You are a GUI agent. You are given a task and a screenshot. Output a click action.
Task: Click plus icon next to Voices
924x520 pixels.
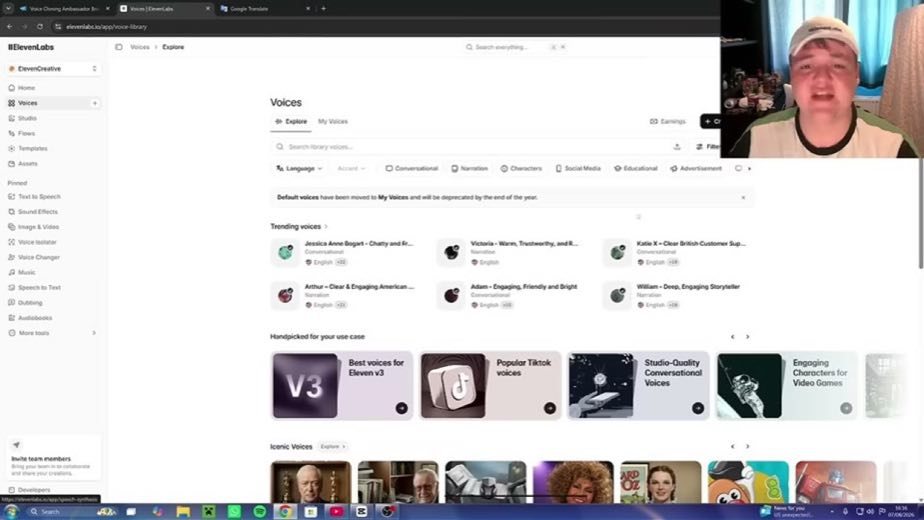94,103
